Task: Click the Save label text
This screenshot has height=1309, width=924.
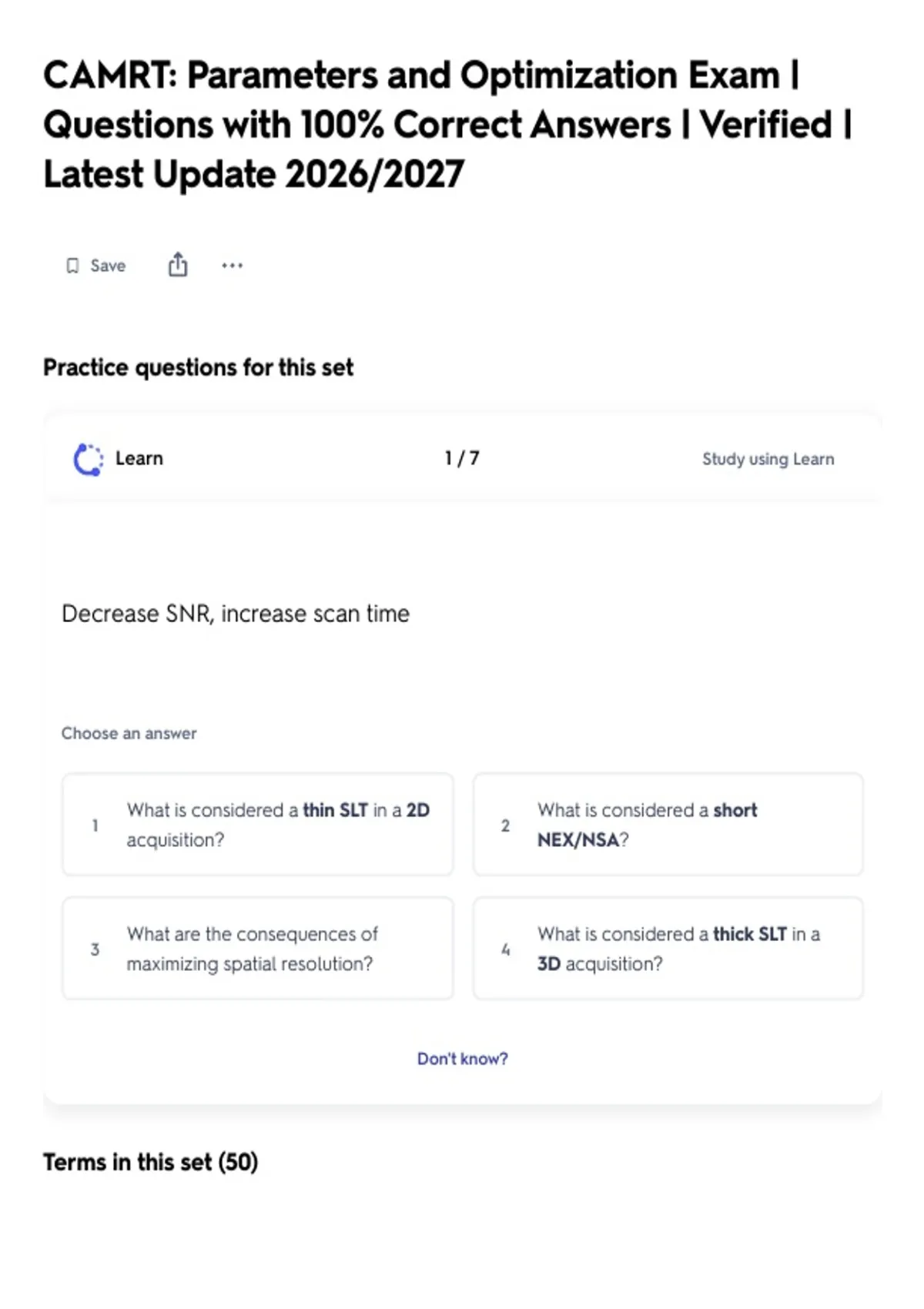Action: click(108, 266)
